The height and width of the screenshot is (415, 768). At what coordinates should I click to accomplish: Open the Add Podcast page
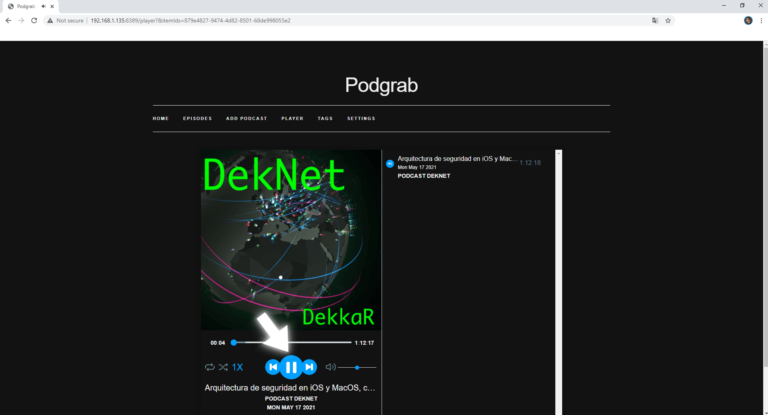246,118
